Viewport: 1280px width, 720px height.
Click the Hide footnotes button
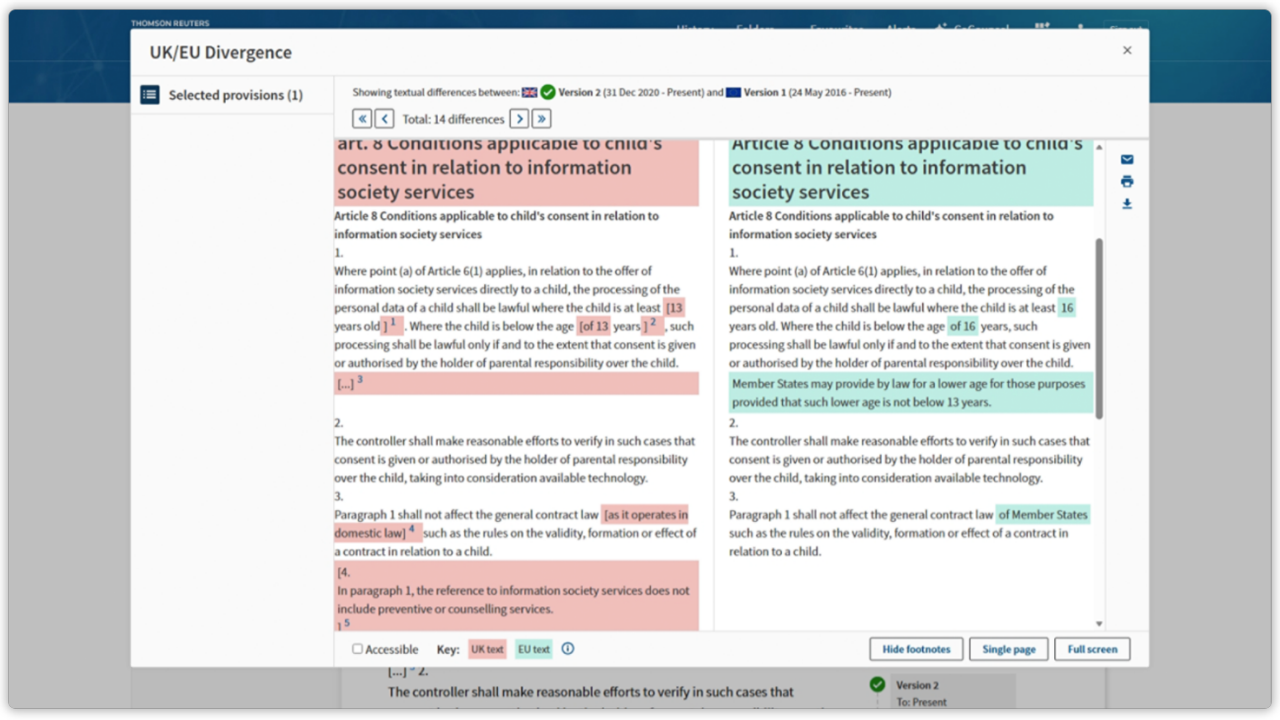coord(915,648)
